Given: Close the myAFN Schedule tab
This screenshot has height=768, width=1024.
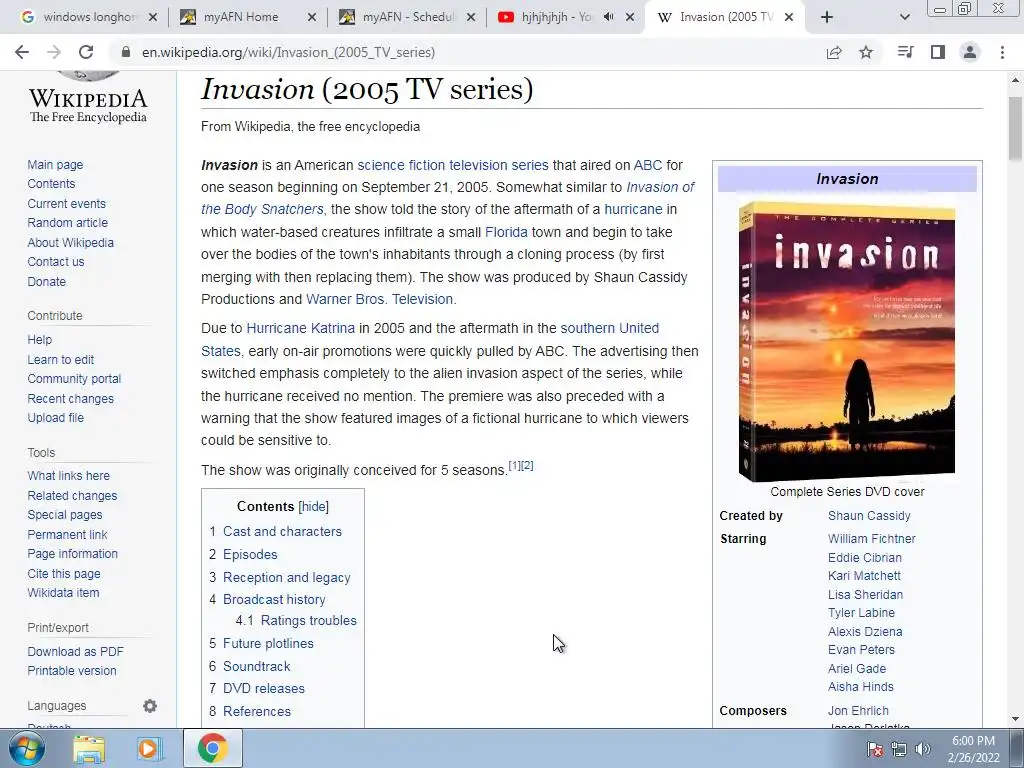Looking at the screenshot, I should pos(471,17).
